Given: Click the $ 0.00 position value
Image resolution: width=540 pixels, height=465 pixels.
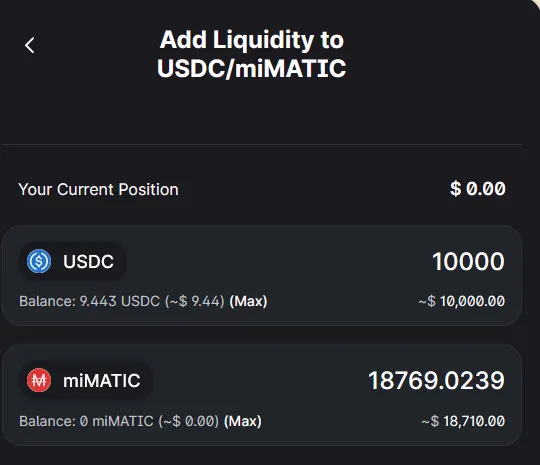Looking at the screenshot, I should click(x=478, y=189).
